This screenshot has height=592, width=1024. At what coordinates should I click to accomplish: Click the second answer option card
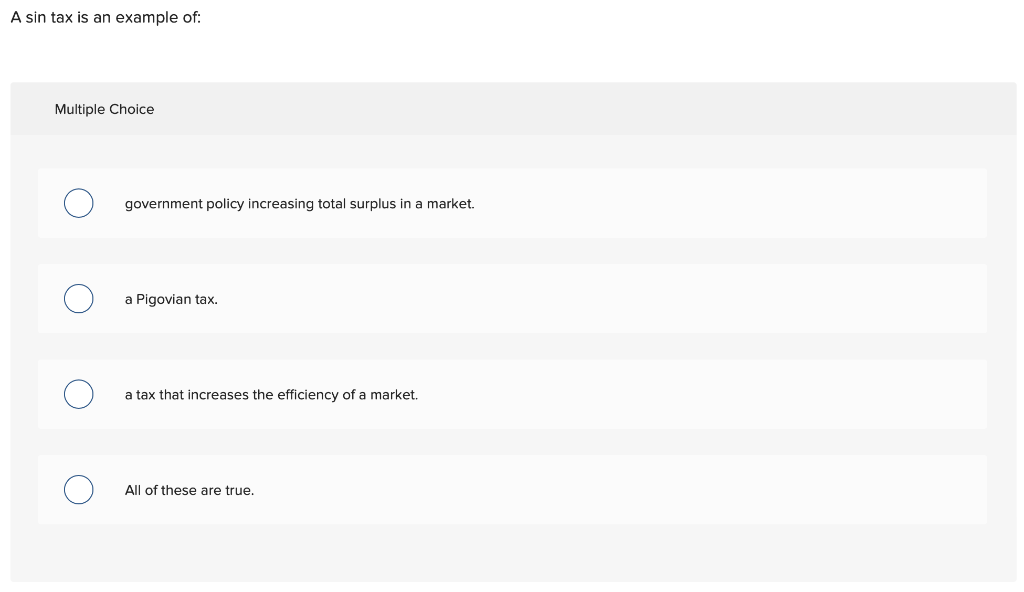coord(512,298)
